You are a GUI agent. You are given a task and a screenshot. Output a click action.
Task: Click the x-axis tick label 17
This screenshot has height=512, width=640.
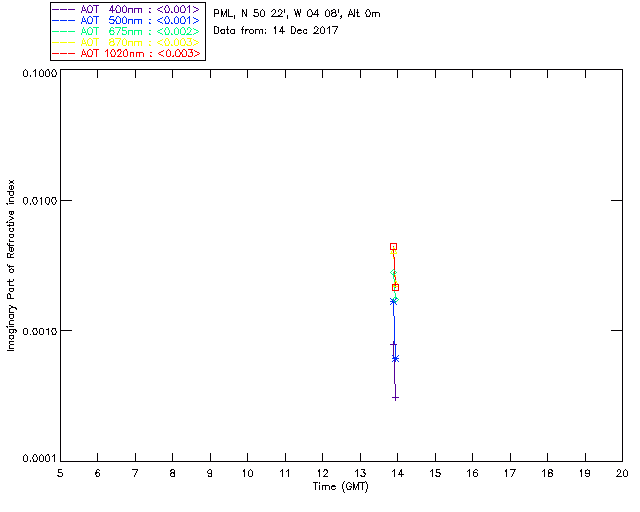510,474
